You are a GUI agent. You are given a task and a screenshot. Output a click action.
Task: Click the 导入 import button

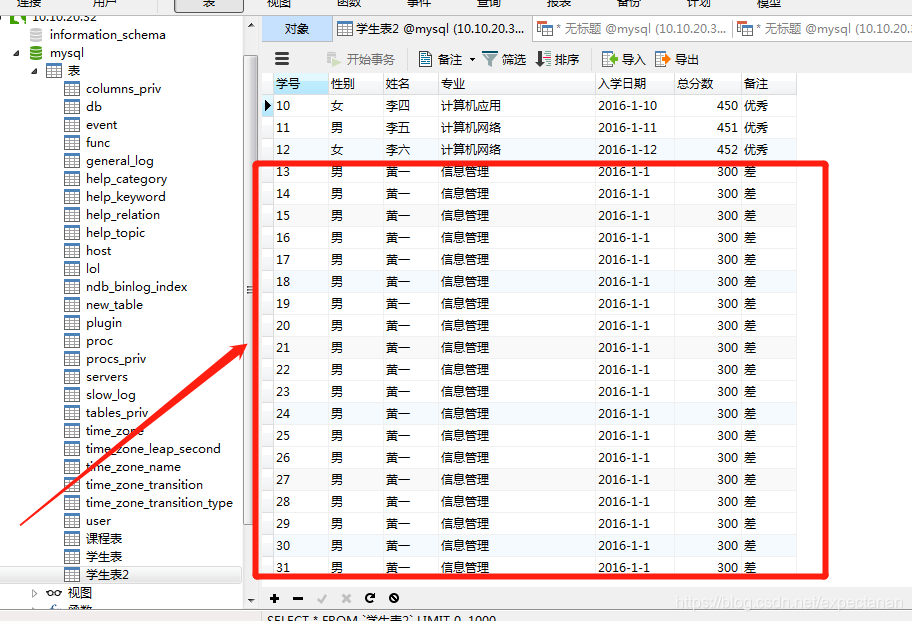click(624, 59)
